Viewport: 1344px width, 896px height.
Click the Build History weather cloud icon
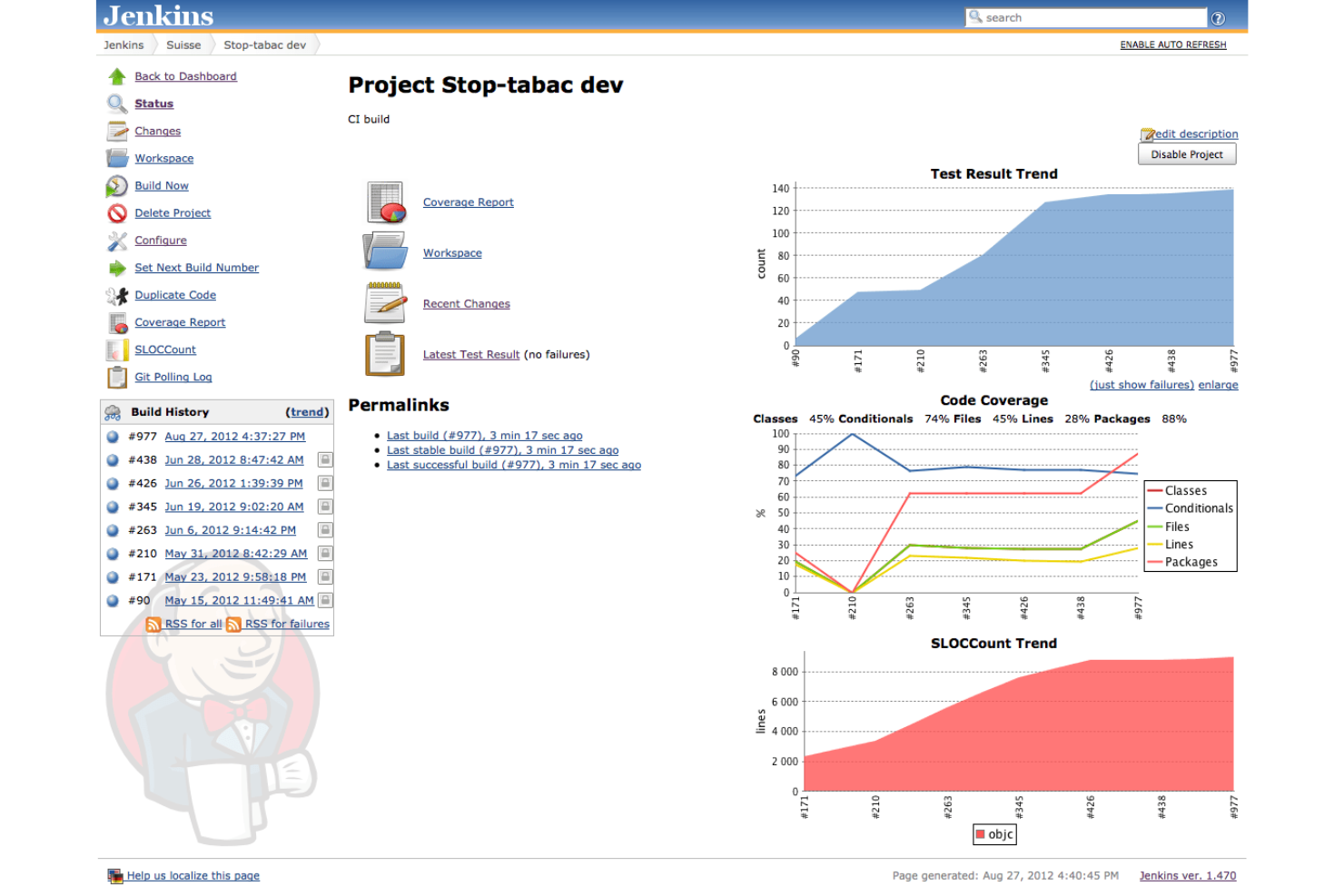113,411
